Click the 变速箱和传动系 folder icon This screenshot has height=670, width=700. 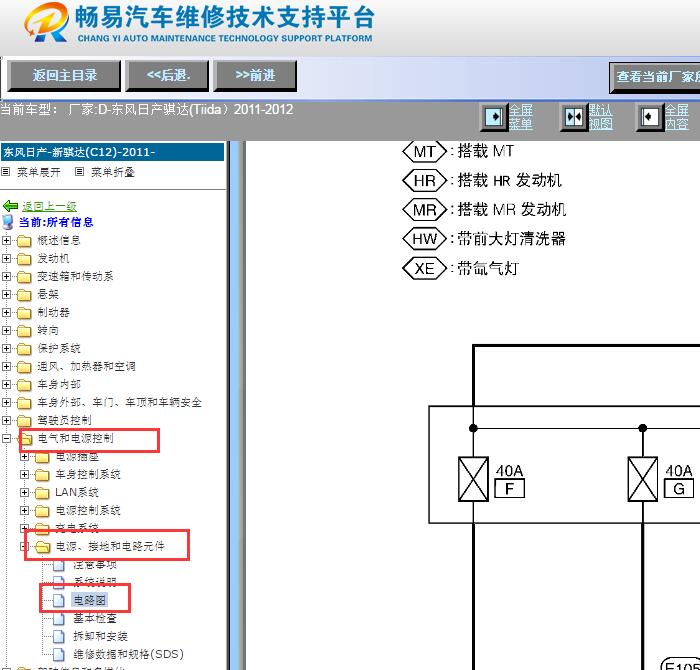click(24, 277)
